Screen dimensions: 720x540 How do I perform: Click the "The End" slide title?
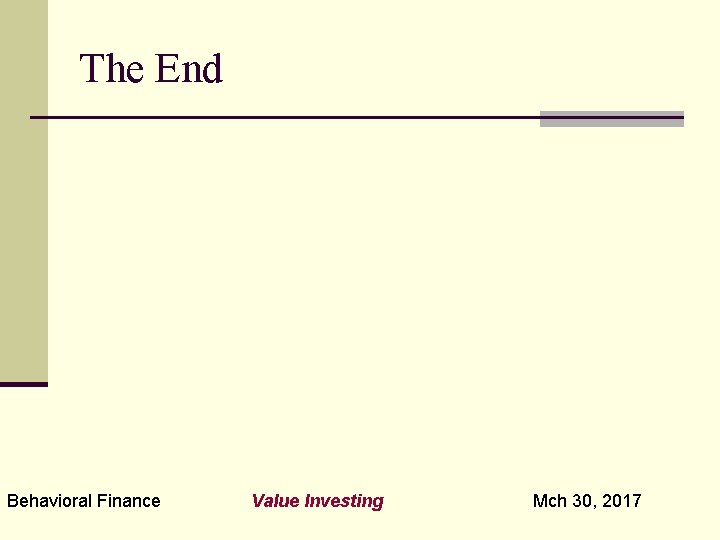pyautogui.click(x=151, y=68)
